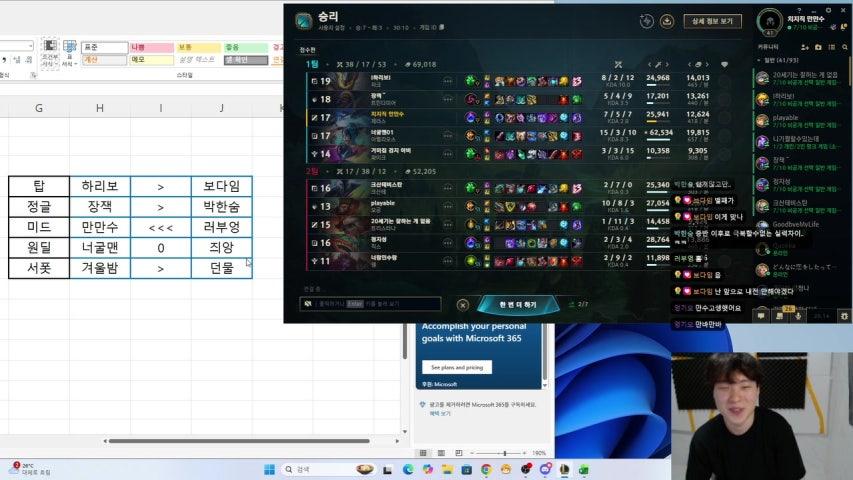Click the Excel horizontal scrollbar
853x480 pixels.
tap(239, 441)
